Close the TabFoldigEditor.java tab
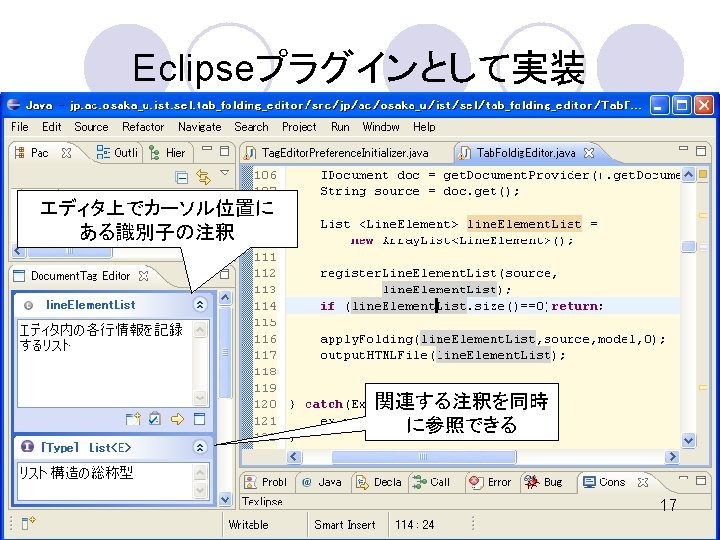720x540 pixels. click(x=589, y=153)
